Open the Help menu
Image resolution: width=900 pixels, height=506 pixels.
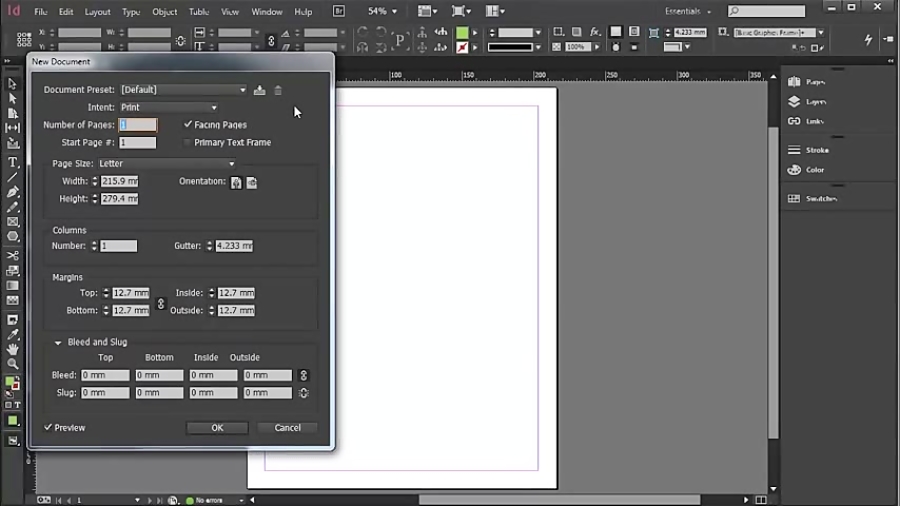[x=303, y=11]
